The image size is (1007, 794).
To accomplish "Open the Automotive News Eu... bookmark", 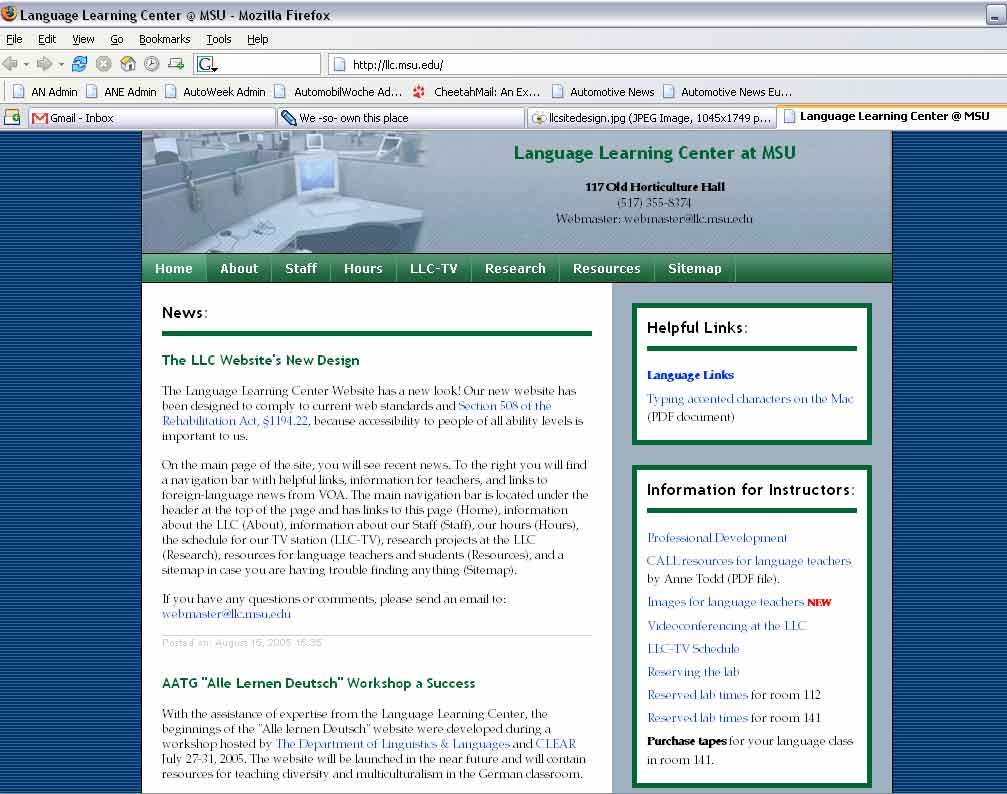I will (728, 92).
